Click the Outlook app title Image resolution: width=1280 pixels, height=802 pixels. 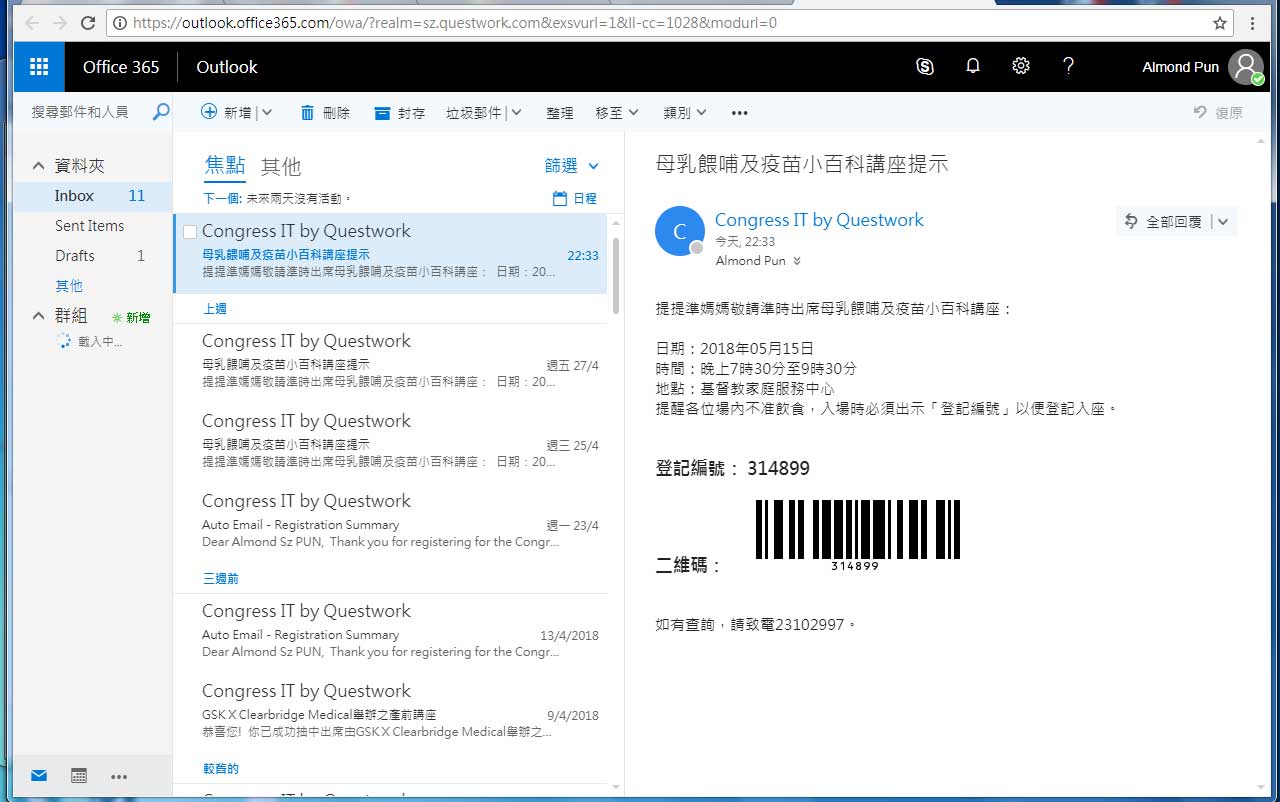pyautogui.click(x=227, y=67)
